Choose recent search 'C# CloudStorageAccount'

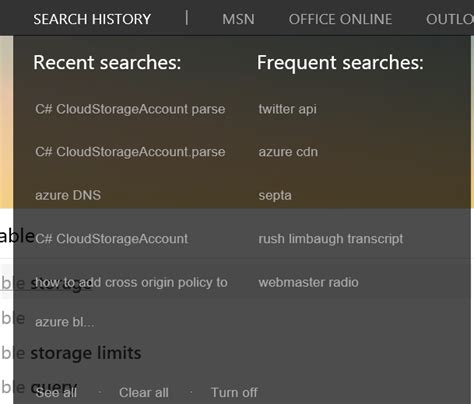[112, 239]
